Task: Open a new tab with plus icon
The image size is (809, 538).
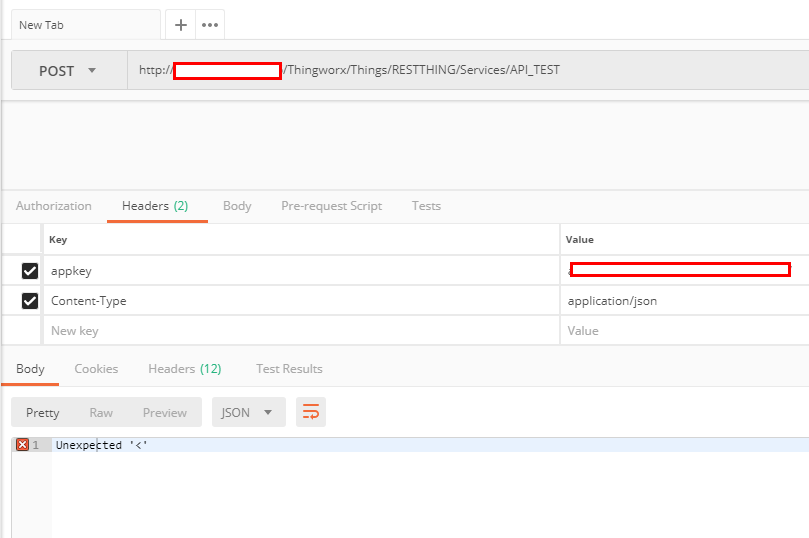Action: pos(181,25)
